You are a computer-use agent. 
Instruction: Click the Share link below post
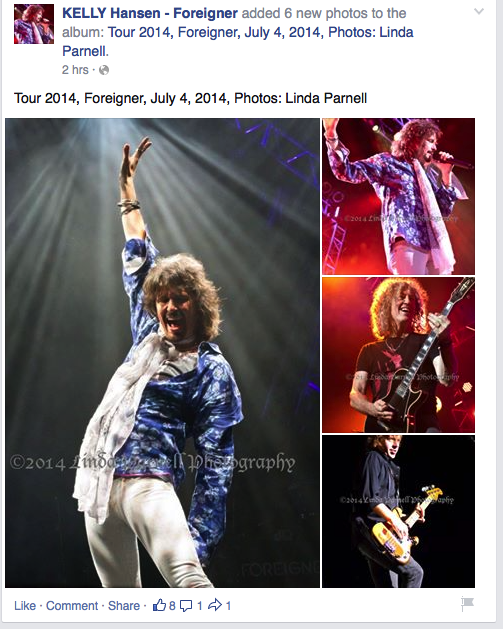pyautogui.click(x=124, y=606)
